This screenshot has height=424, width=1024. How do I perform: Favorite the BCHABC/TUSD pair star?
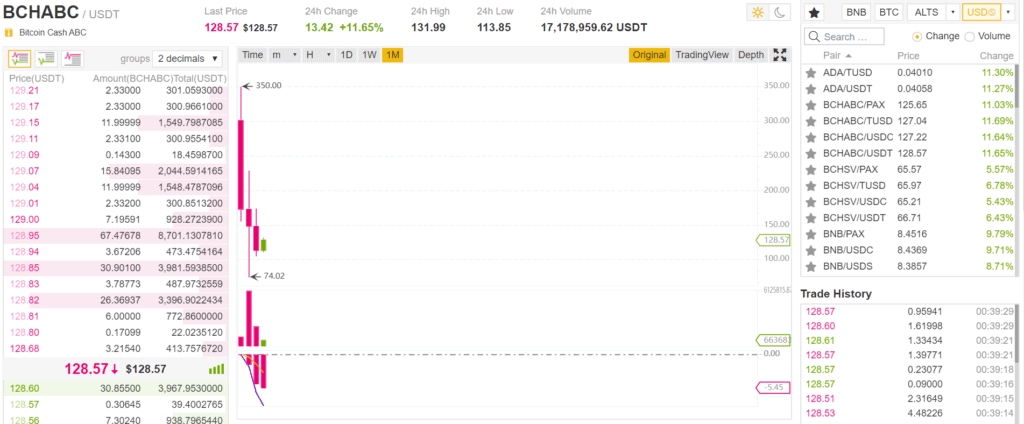(x=811, y=121)
